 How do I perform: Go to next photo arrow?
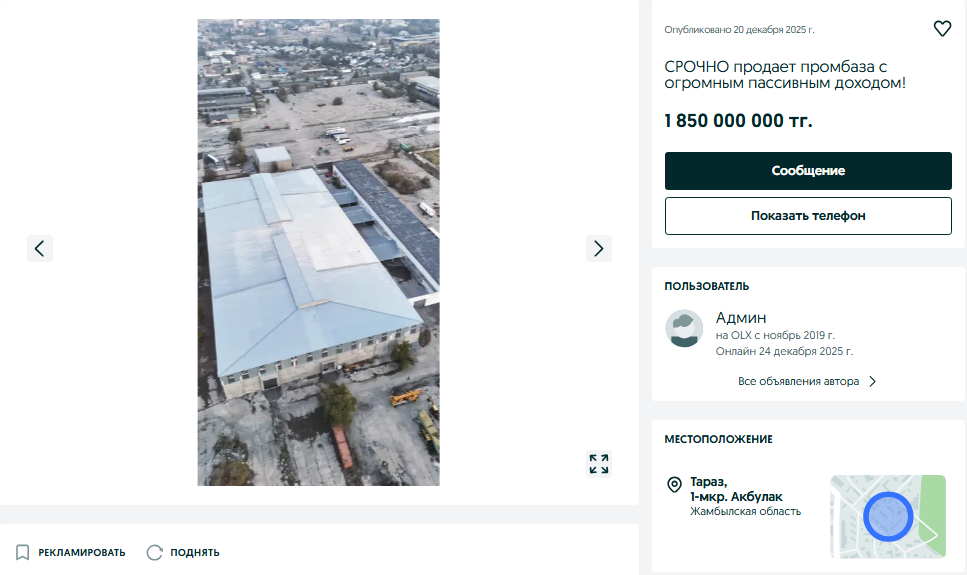(x=598, y=249)
